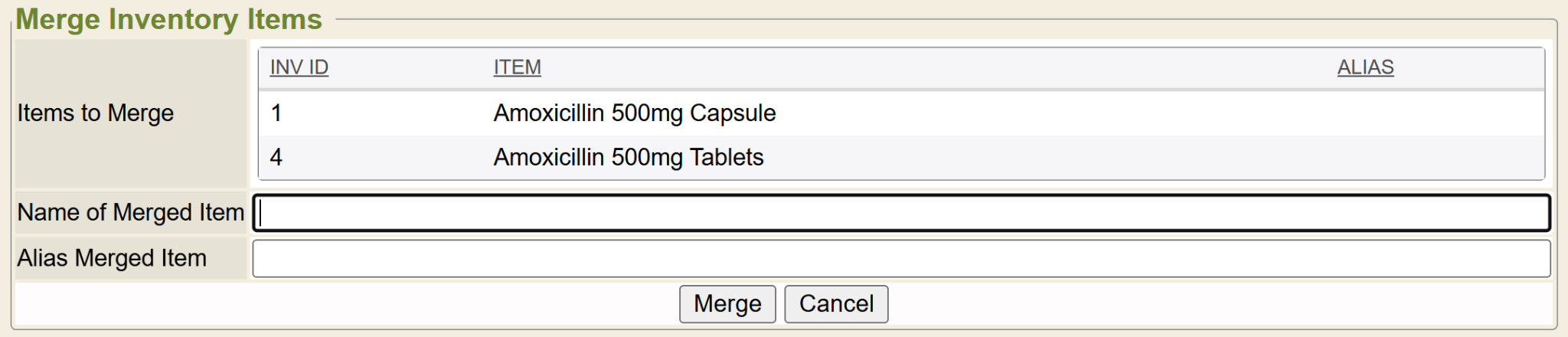The height and width of the screenshot is (337, 1568).
Task: Click the Alias Merged Item label
Action: (x=112, y=258)
